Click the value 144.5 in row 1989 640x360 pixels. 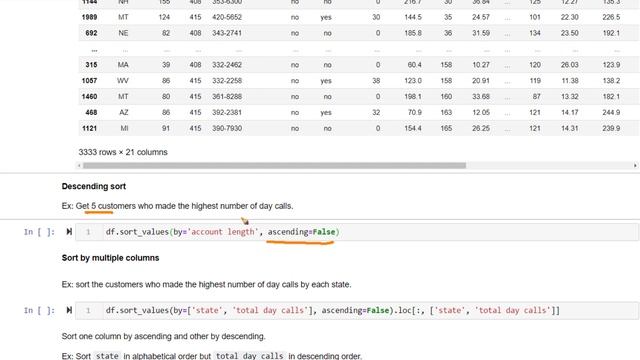(413, 17)
